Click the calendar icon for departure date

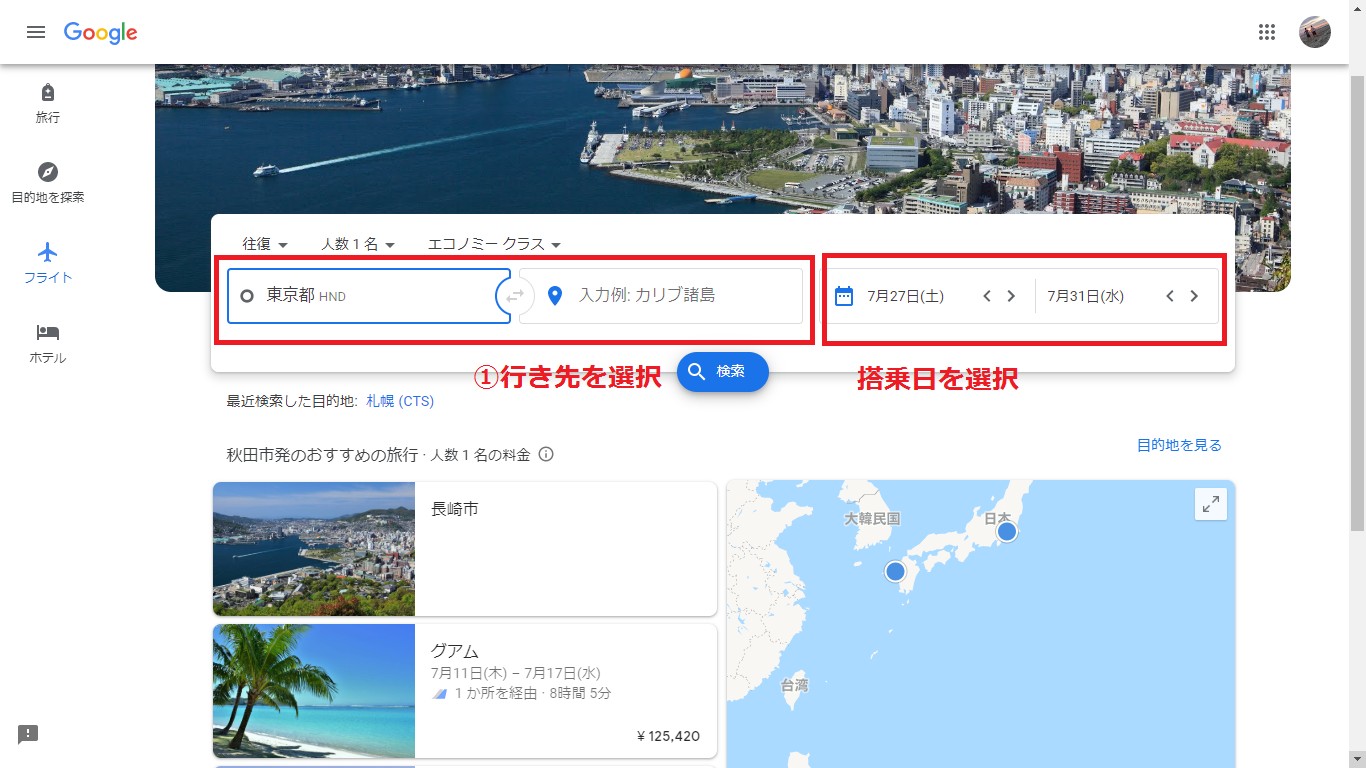click(843, 296)
